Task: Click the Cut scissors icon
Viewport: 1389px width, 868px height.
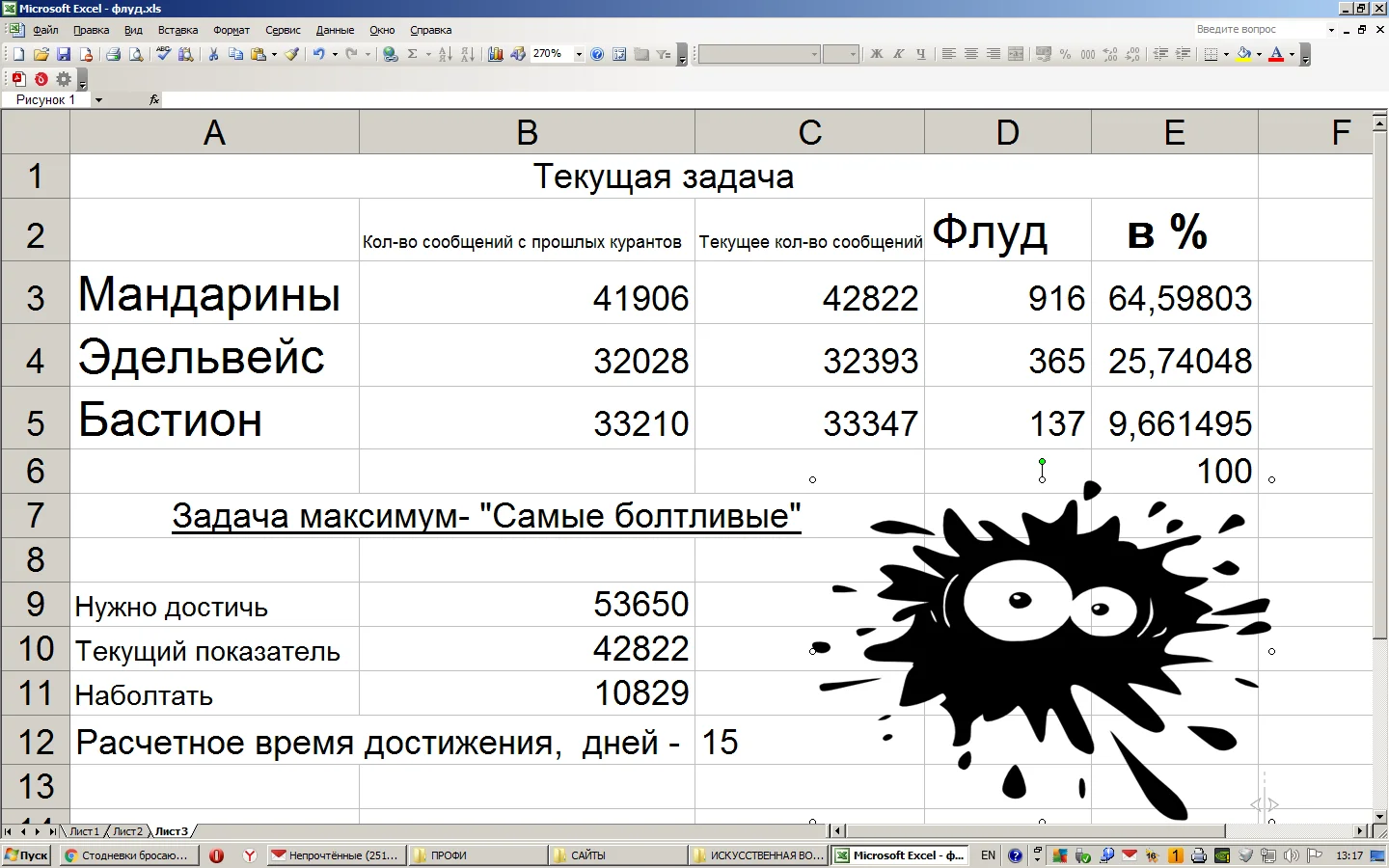Action: (x=213, y=55)
